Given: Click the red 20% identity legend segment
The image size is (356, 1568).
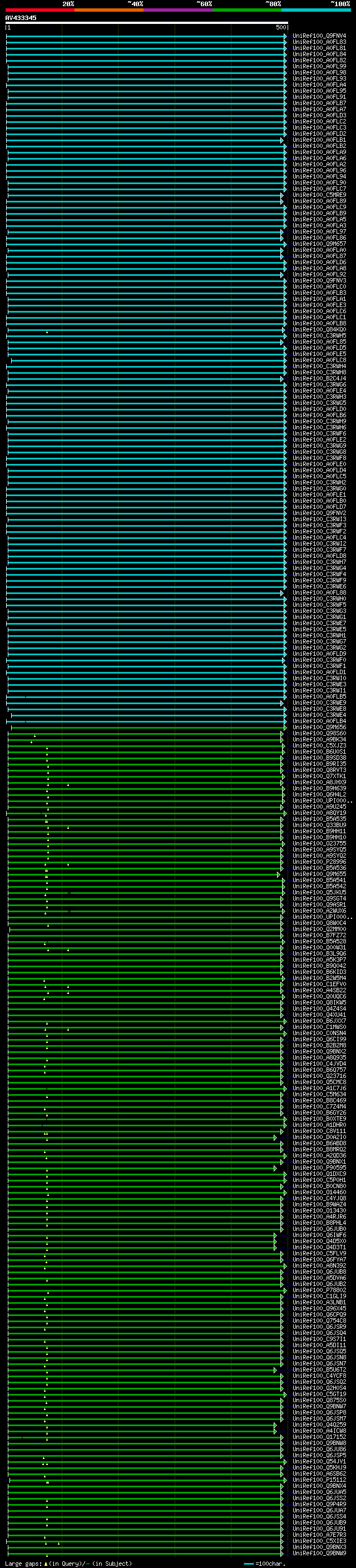Looking at the screenshot, I should [x=40, y=10].
